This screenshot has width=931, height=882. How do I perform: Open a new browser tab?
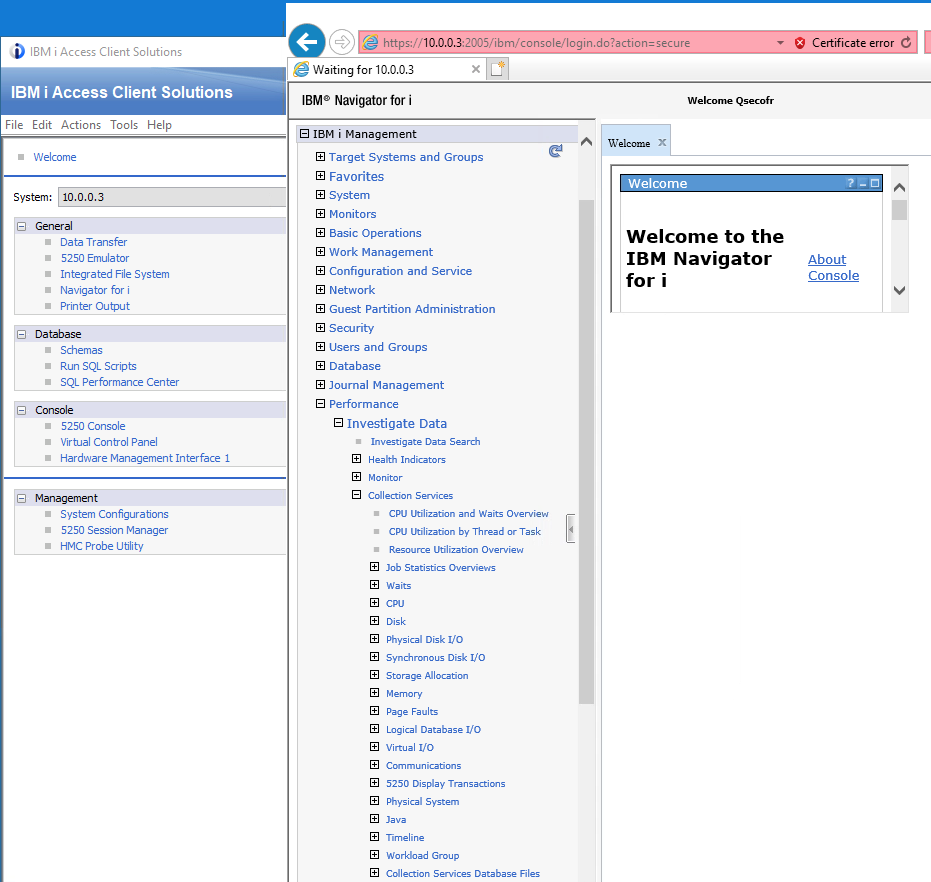pyautogui.click(x=498, y=69)
